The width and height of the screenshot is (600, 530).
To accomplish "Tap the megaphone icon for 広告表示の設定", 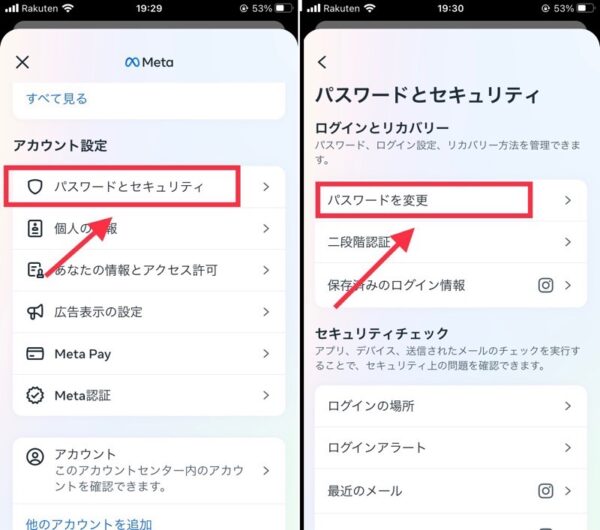I will tap(35, 312).
